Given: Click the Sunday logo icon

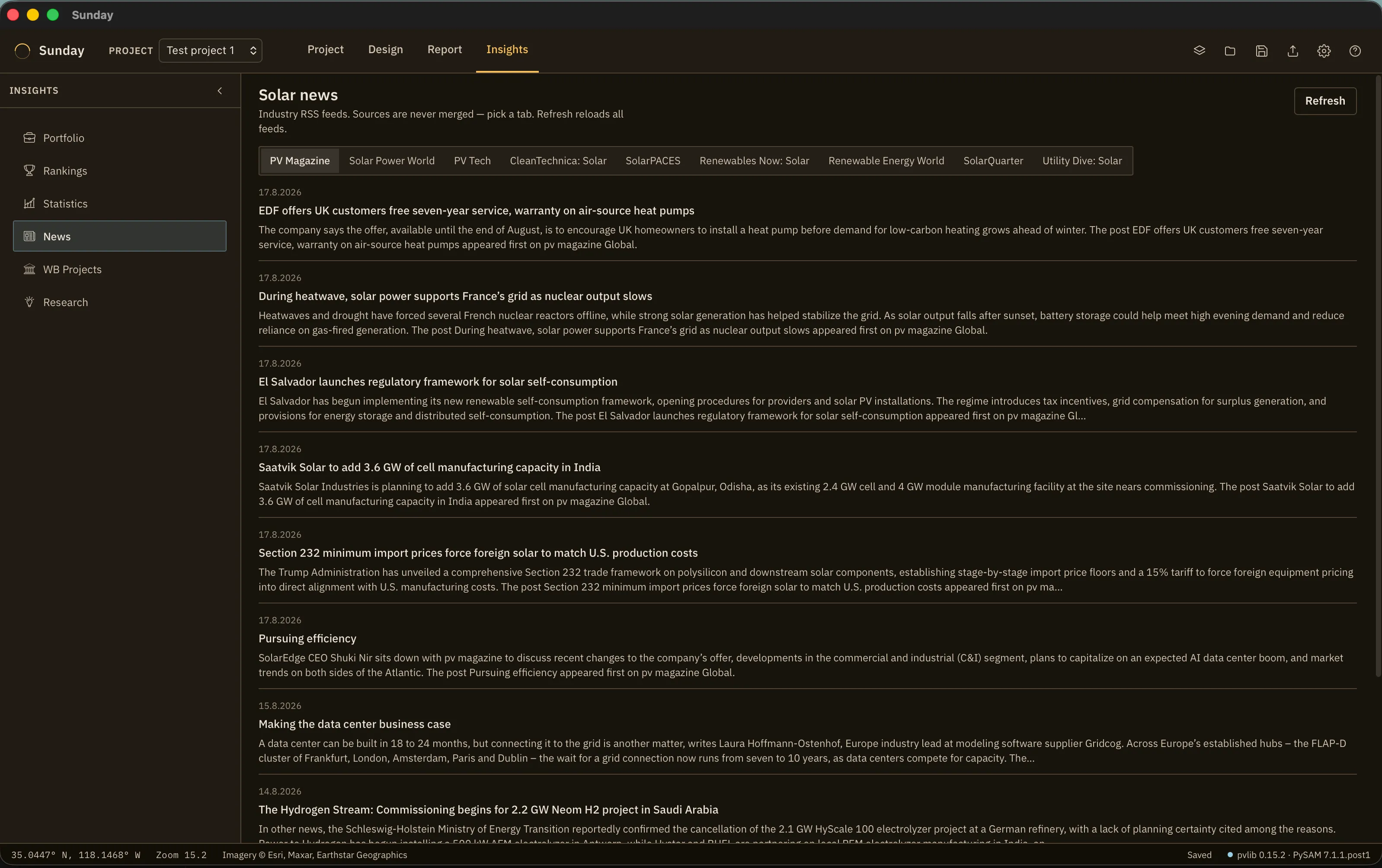Looking at the screenshot, I should (22, 51).
